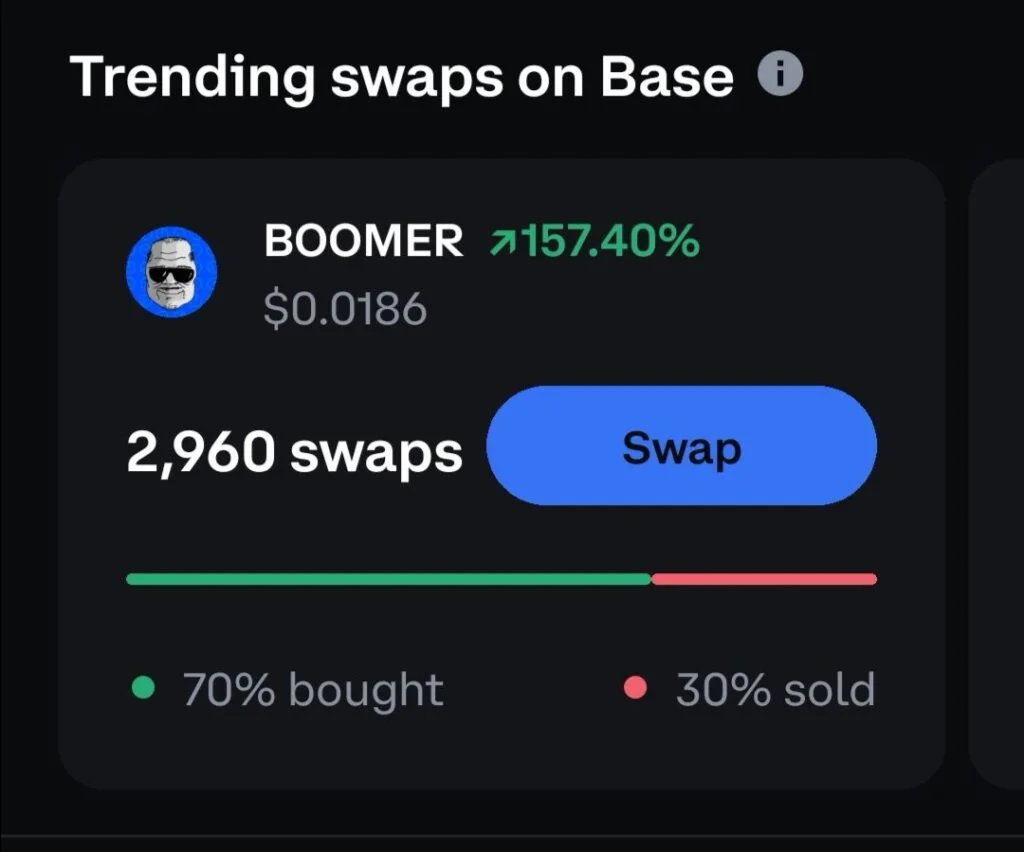Click the 157.40% price change value
Image resolution: width=1024 pixels, height=852 pixels.
click(612, 242)
